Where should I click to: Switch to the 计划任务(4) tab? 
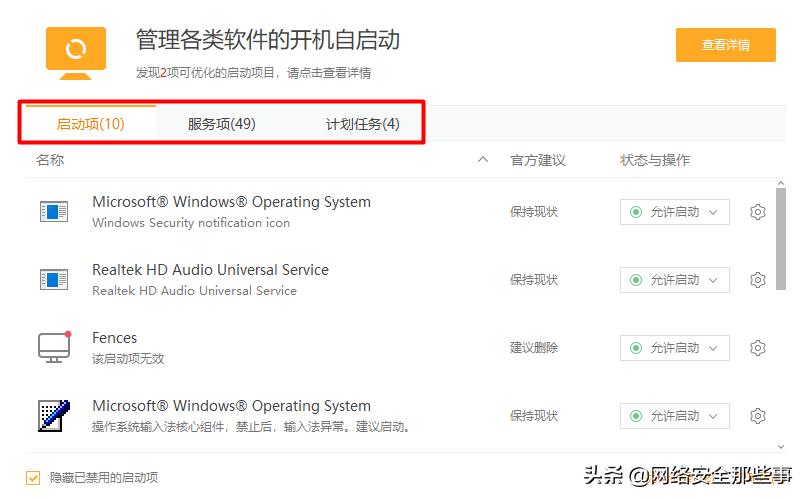(362, 124)
